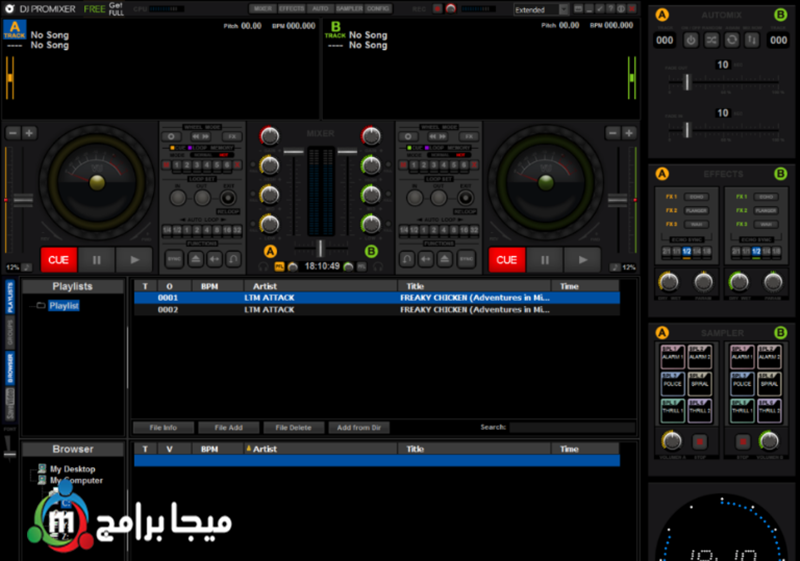Expand My Desktop in Browser tree
Screen dimensions: 800x561
72,469
